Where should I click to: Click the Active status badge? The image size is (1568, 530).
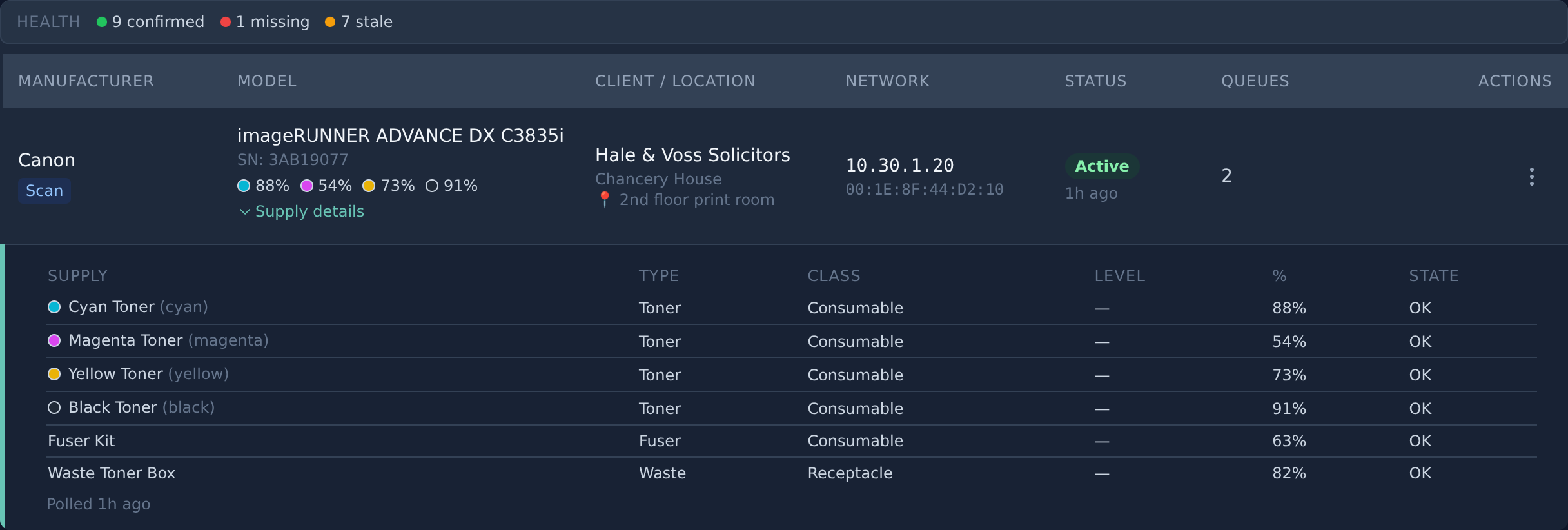(1102, 166)
